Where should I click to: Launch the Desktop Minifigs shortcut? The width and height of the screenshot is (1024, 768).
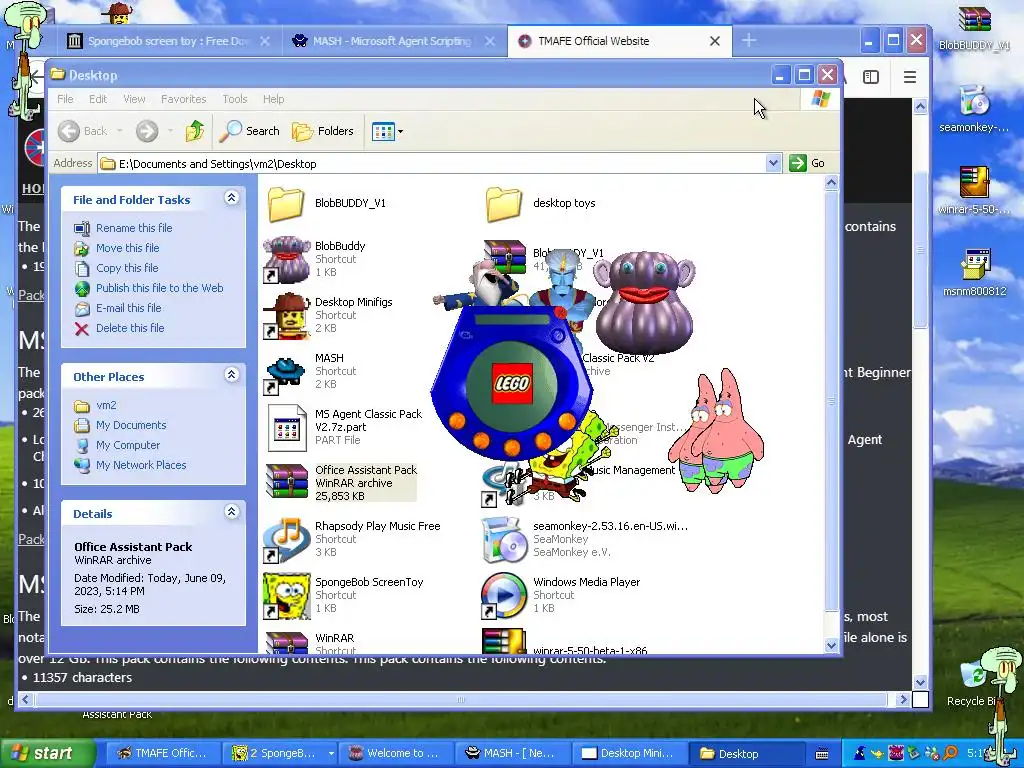point(286,315)
